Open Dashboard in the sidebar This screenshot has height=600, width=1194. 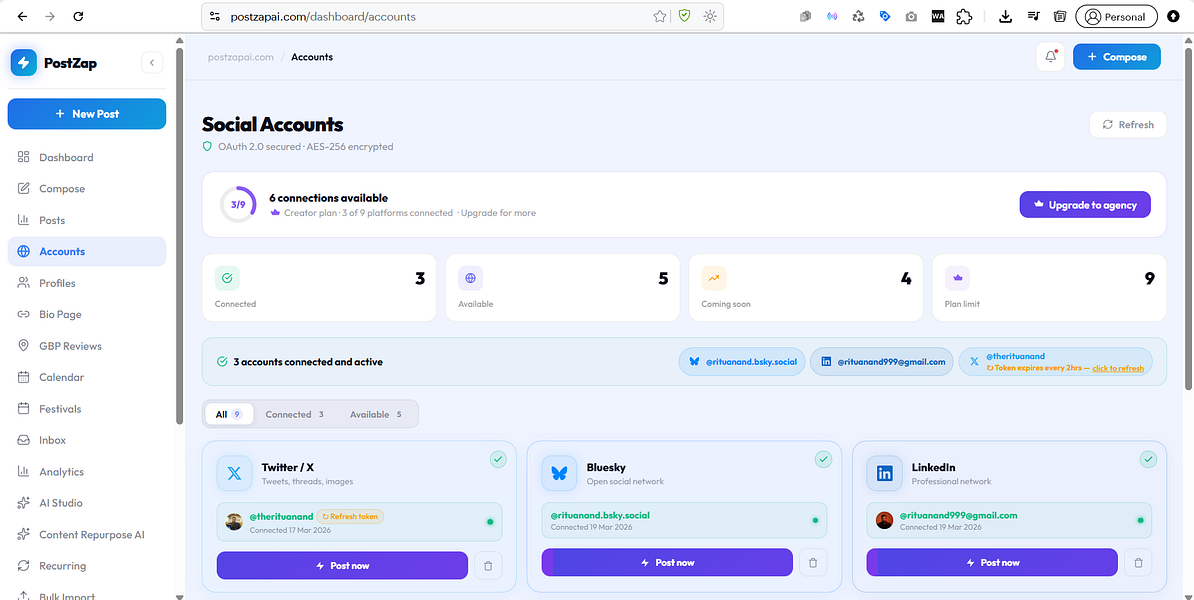pos(87,158)
